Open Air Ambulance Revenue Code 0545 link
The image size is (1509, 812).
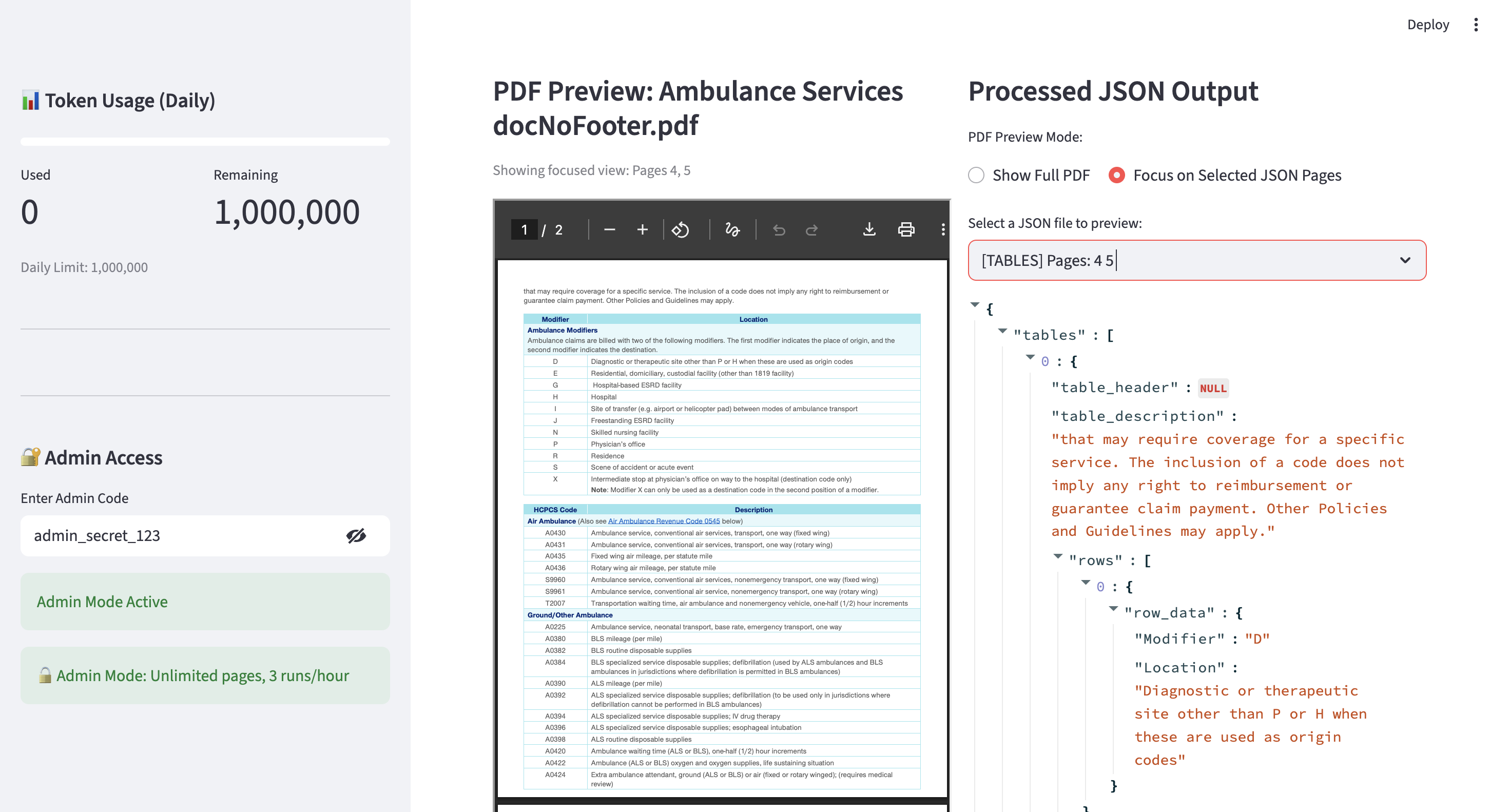pos(663,521)
